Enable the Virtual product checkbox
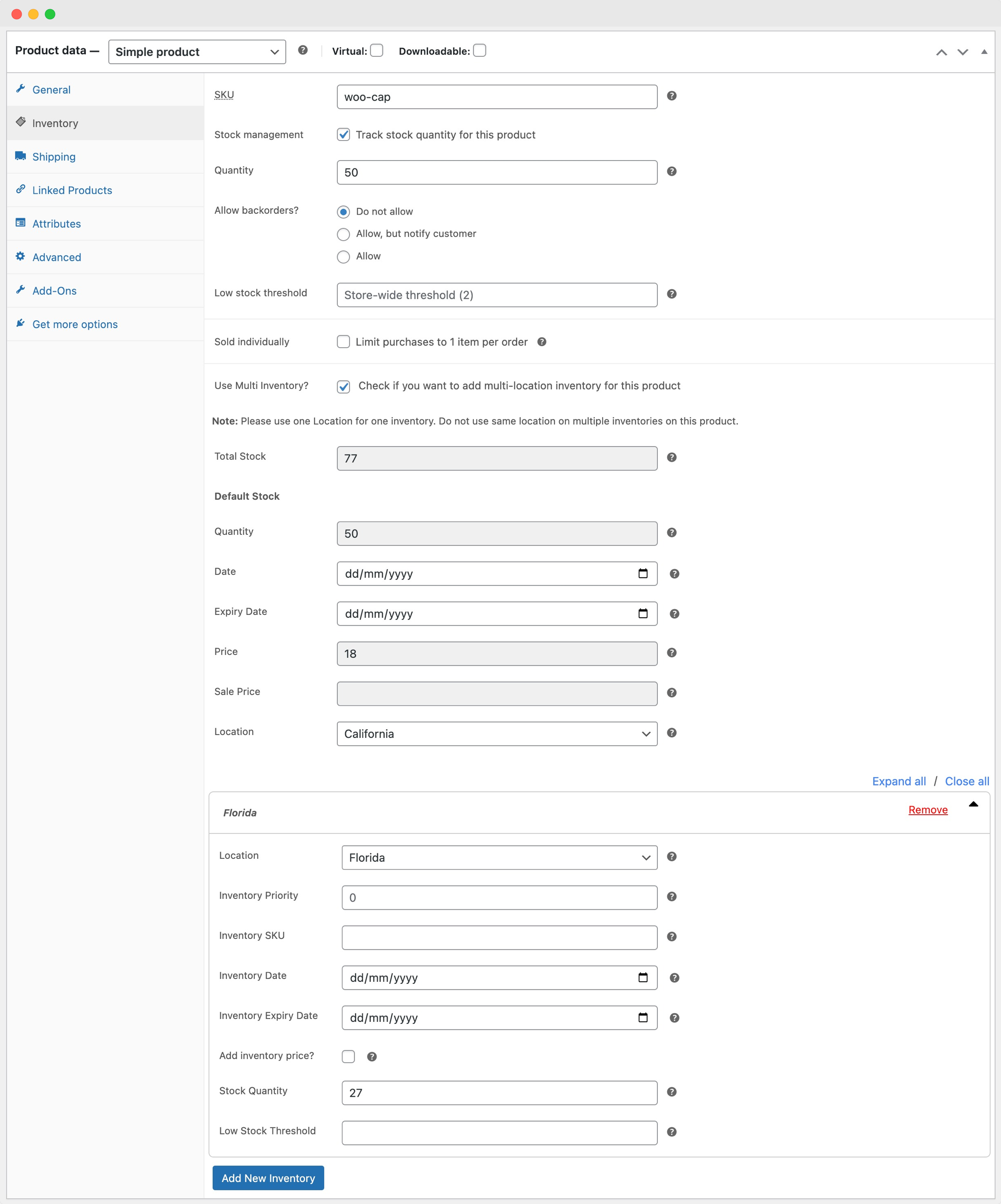Screen dimensions: 1001x1204 [x=376, y=50]
